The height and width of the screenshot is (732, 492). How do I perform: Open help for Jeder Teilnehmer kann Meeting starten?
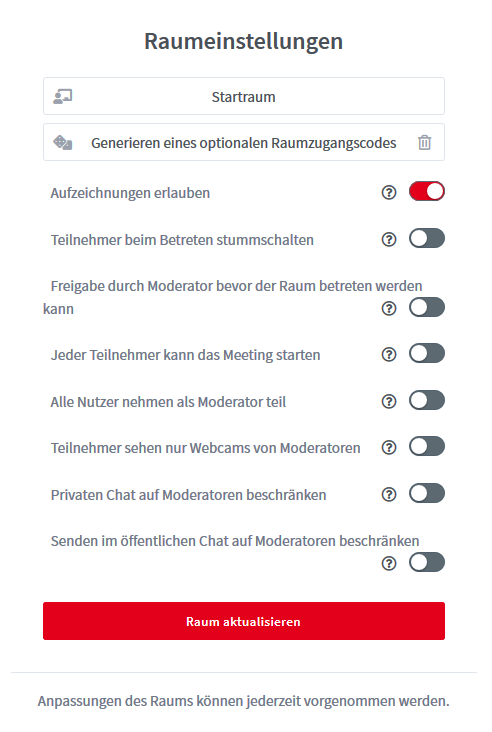pyautogui.click(x=389, y=355)
